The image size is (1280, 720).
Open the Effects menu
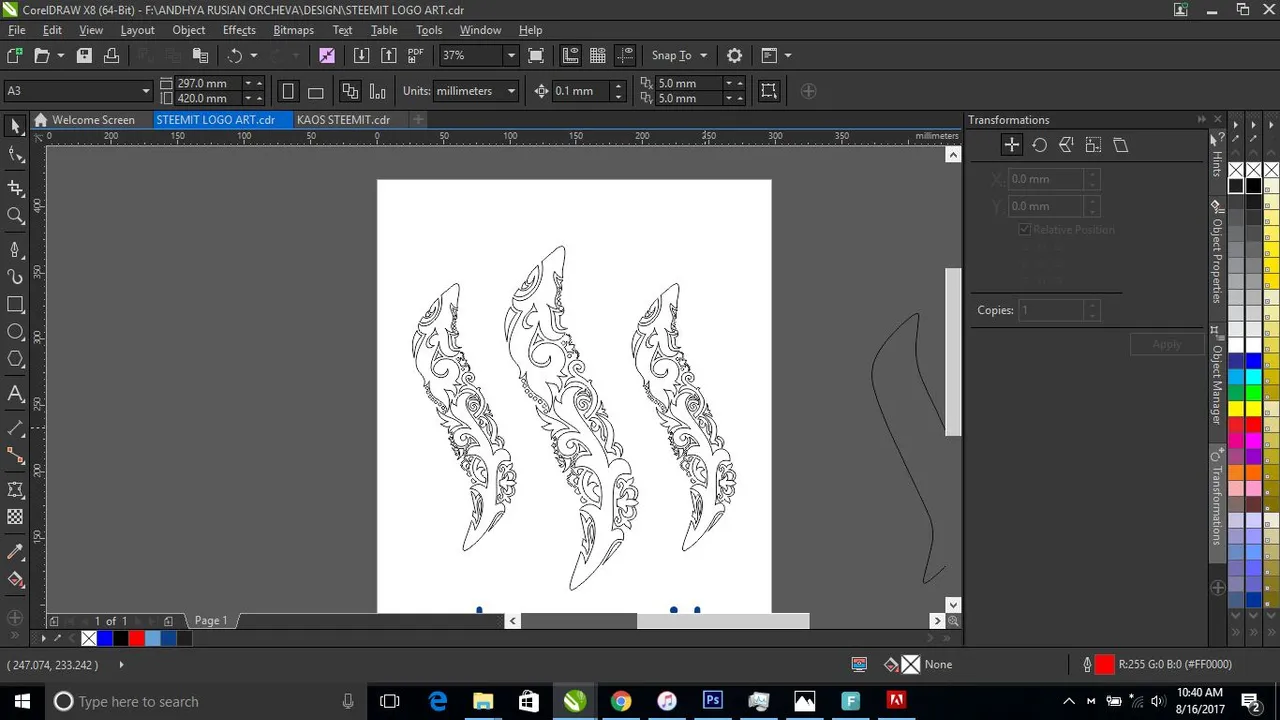(x=239, y=30)
